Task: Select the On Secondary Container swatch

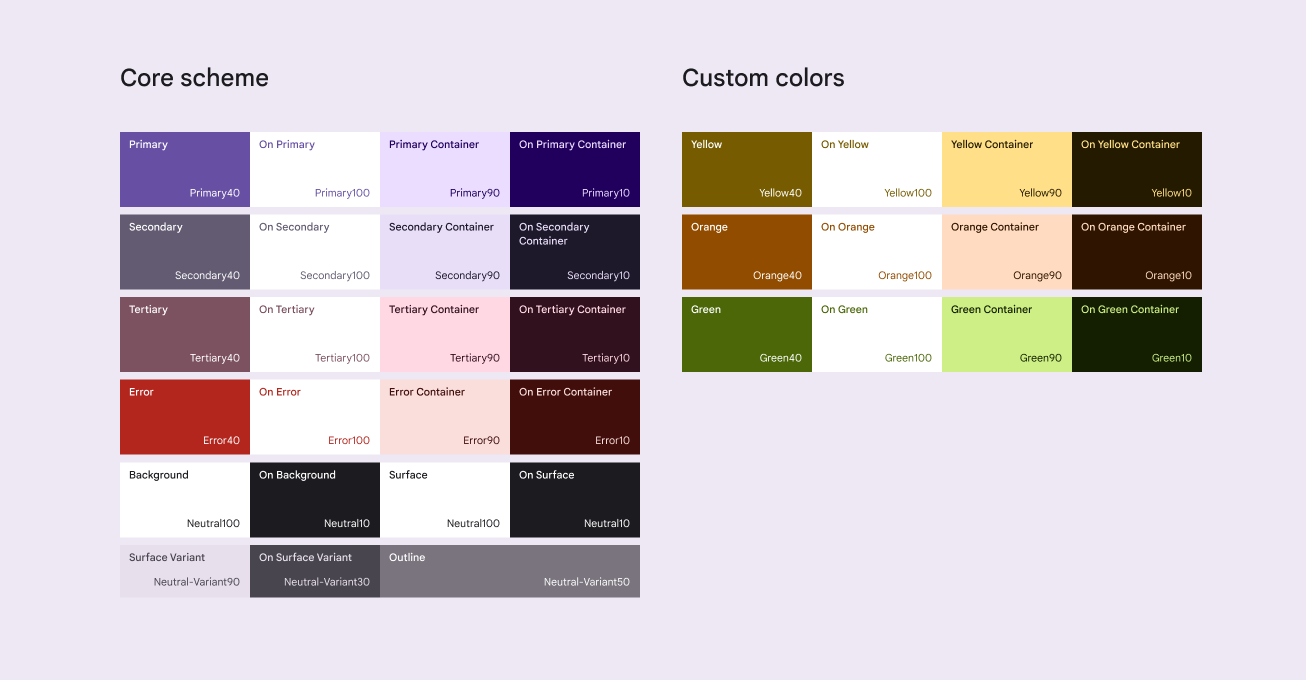Action: point(575,252)
